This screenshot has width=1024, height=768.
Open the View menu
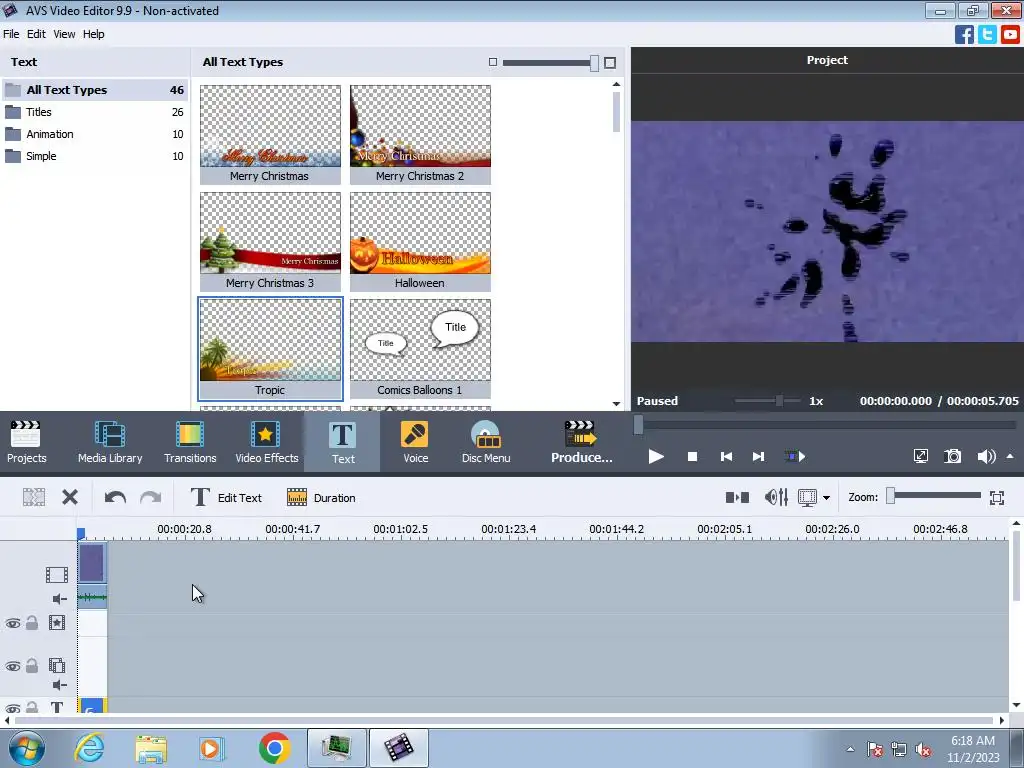point(64,34)
